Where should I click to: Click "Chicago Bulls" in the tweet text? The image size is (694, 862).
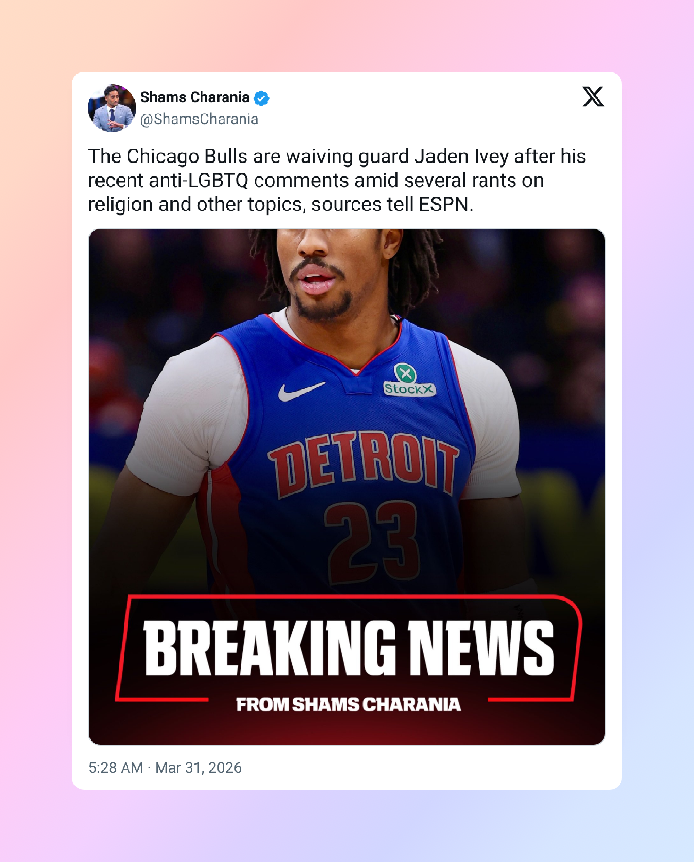tap(187, 157)
